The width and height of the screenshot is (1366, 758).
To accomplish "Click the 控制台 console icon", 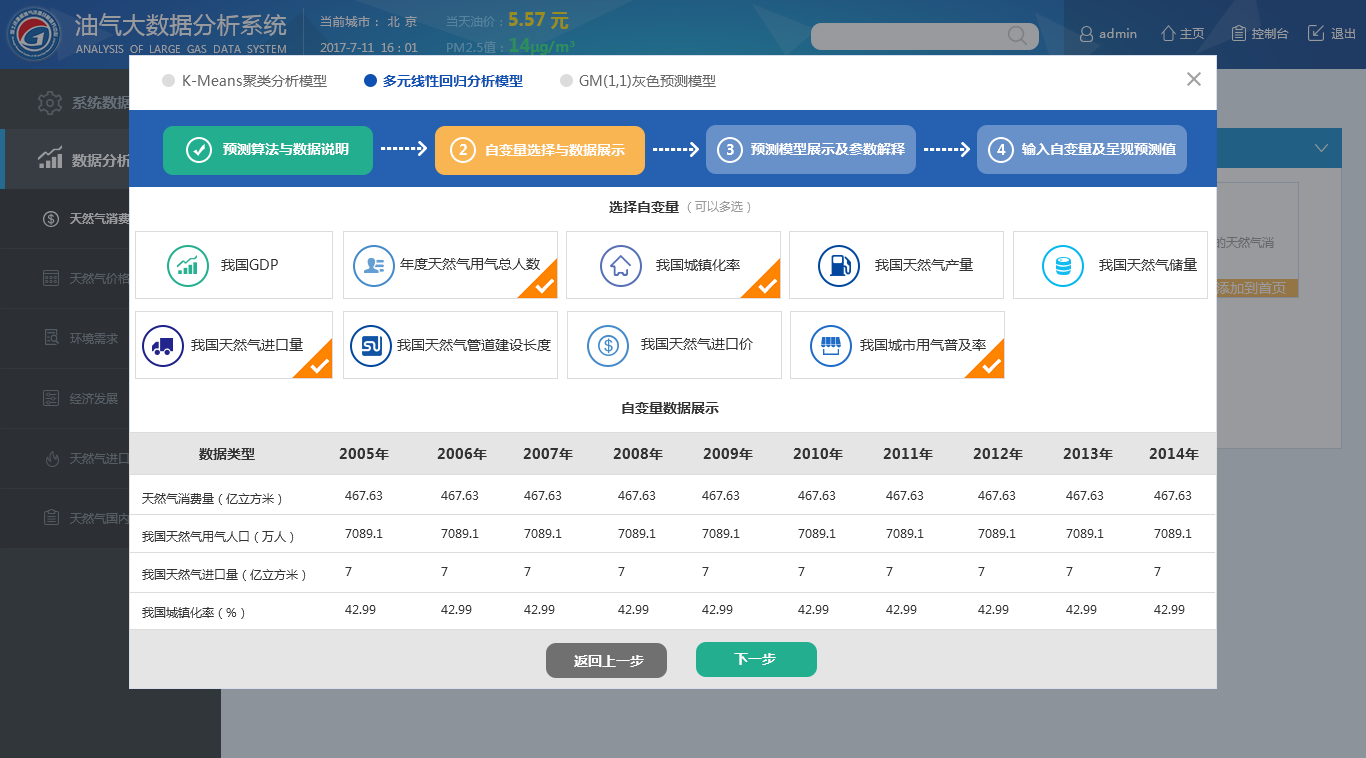I will [1238, 33].
